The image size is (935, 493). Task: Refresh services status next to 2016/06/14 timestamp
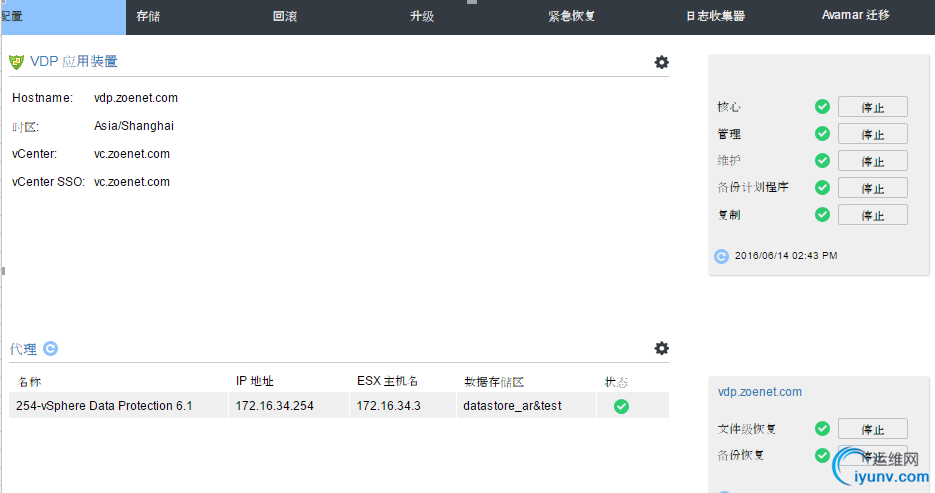(x=722, y=256)
